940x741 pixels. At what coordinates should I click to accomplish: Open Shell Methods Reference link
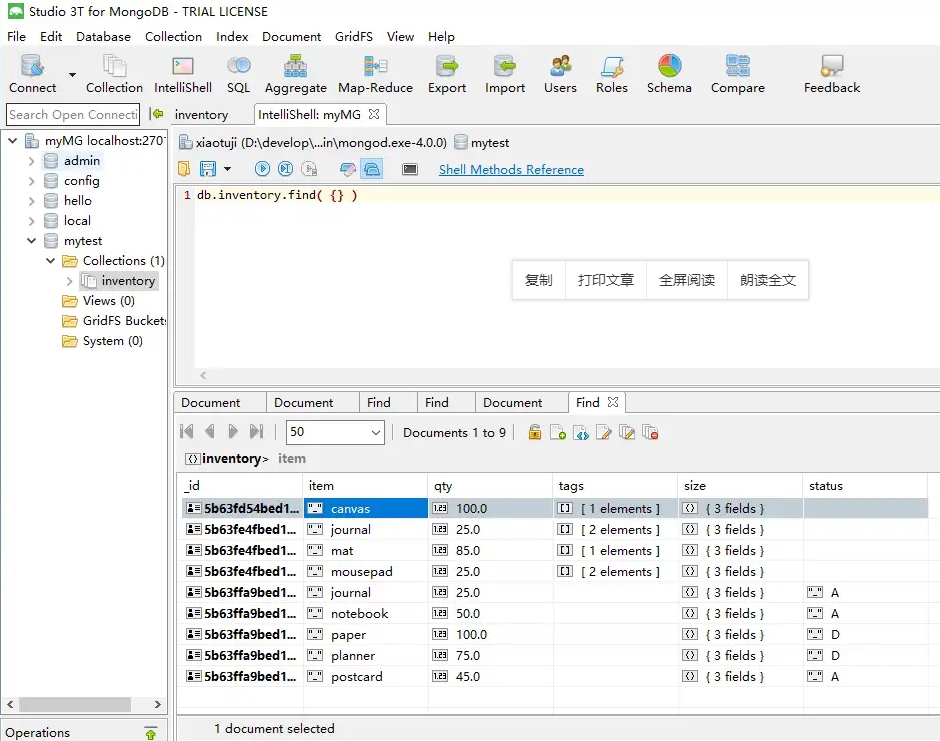coord(511,169)
